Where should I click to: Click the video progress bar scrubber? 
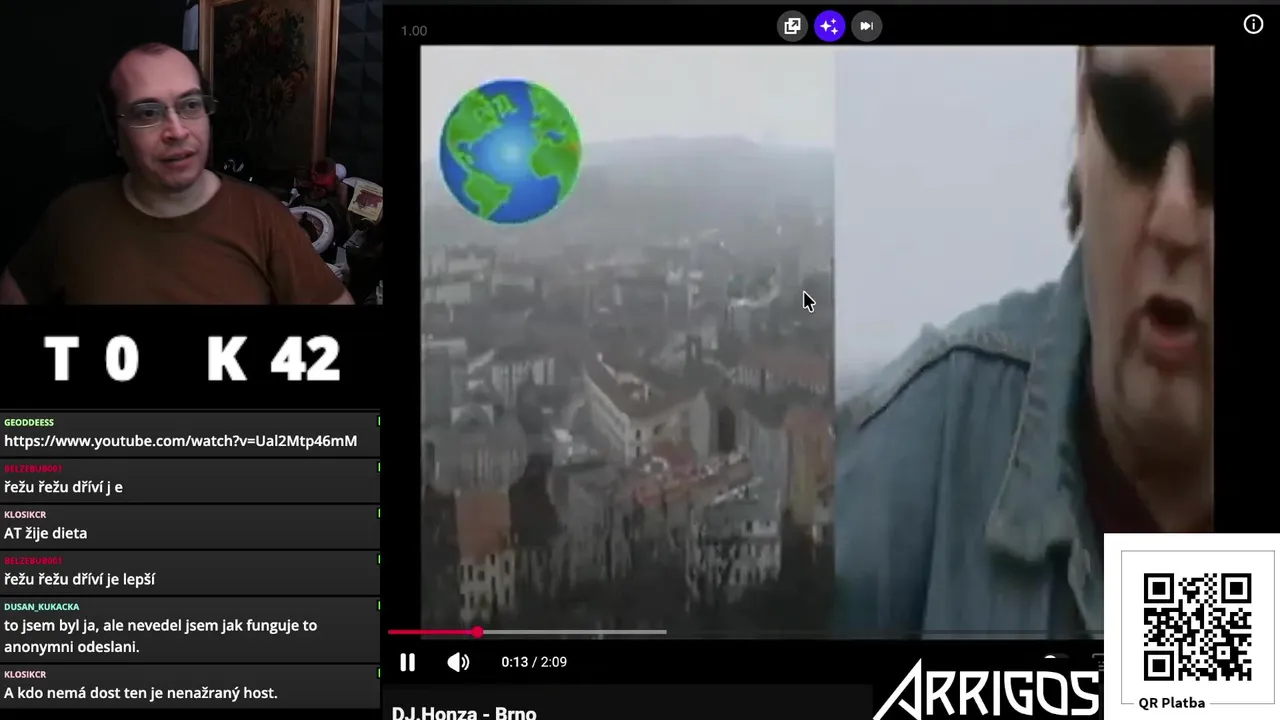tap(478, 632)
